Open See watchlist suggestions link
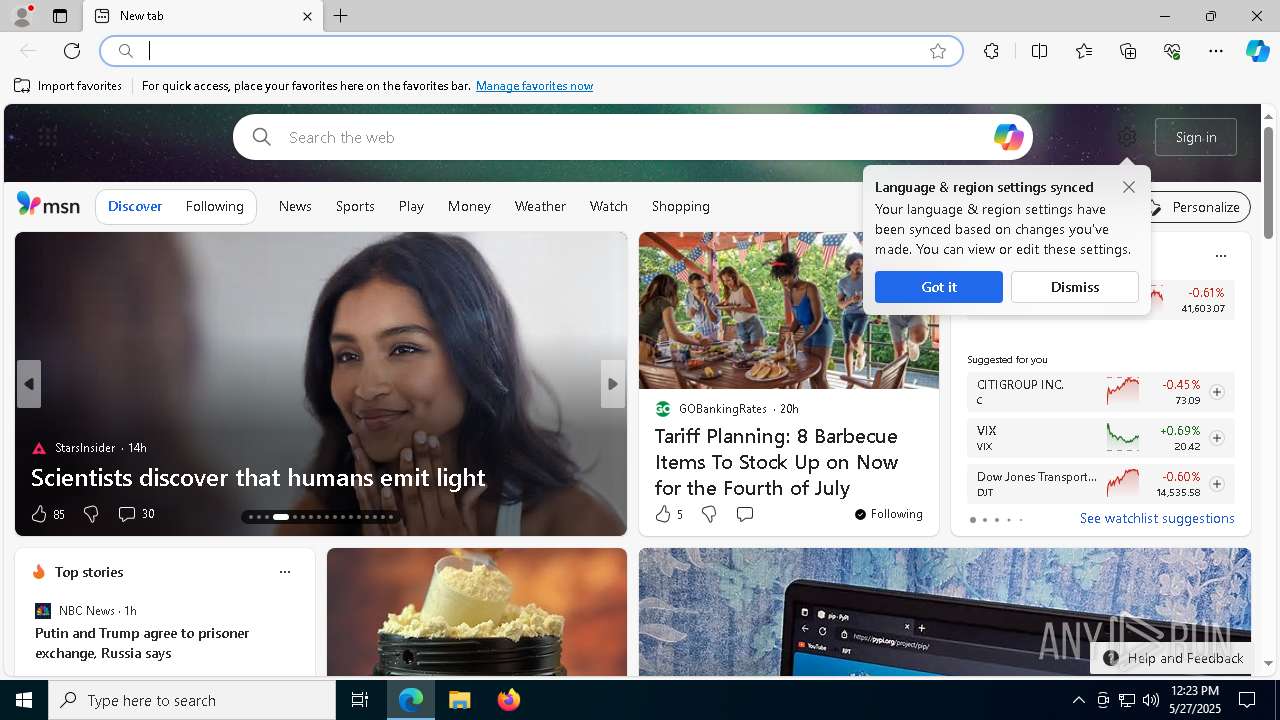This screenshot has height=720, width=1280. coord(1157,518)
